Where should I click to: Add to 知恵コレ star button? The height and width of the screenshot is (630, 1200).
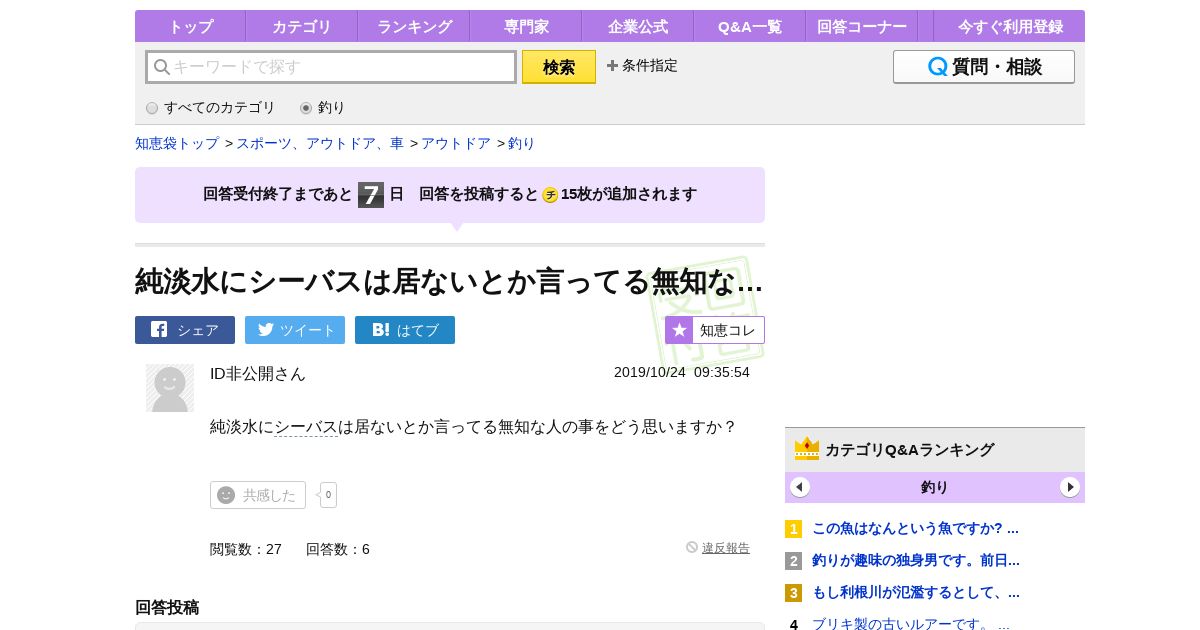(x=715, y=330)
